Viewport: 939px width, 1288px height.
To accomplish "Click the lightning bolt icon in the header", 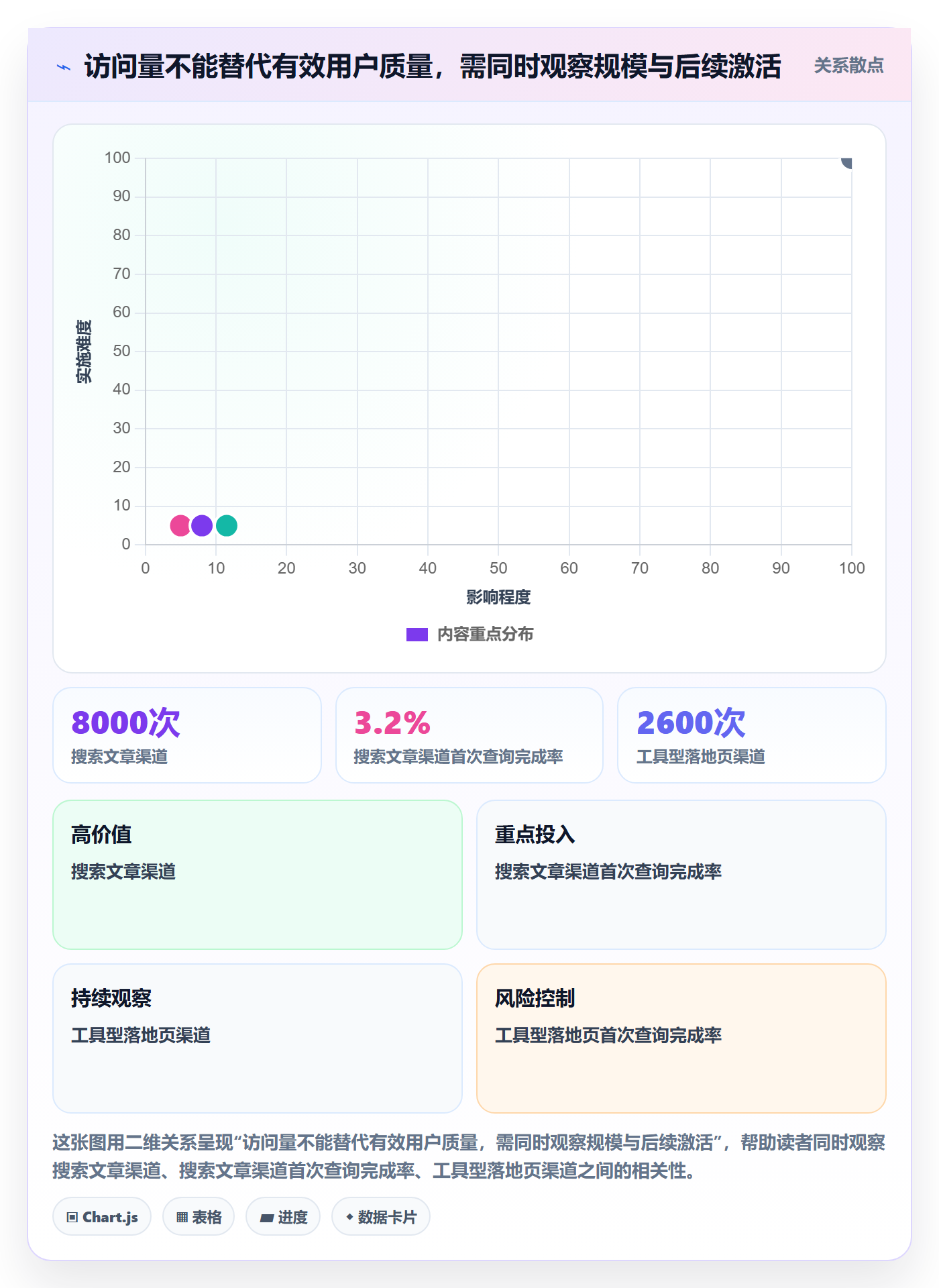I will click(x=64, y=67).
